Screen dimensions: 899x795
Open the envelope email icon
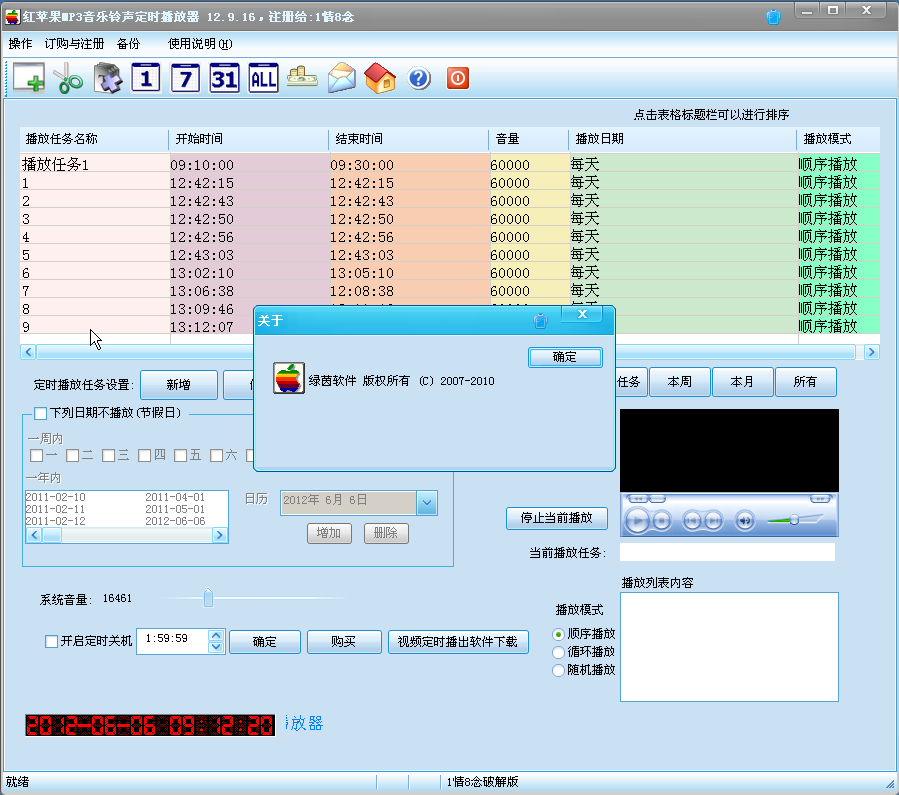[341, 77]
